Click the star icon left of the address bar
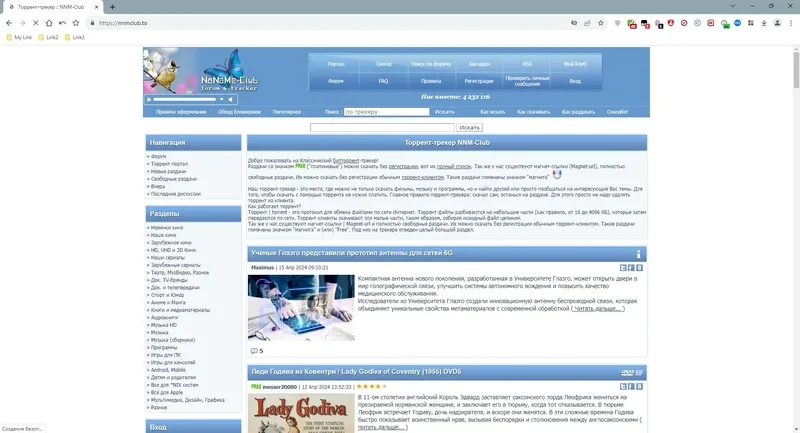 76,23
